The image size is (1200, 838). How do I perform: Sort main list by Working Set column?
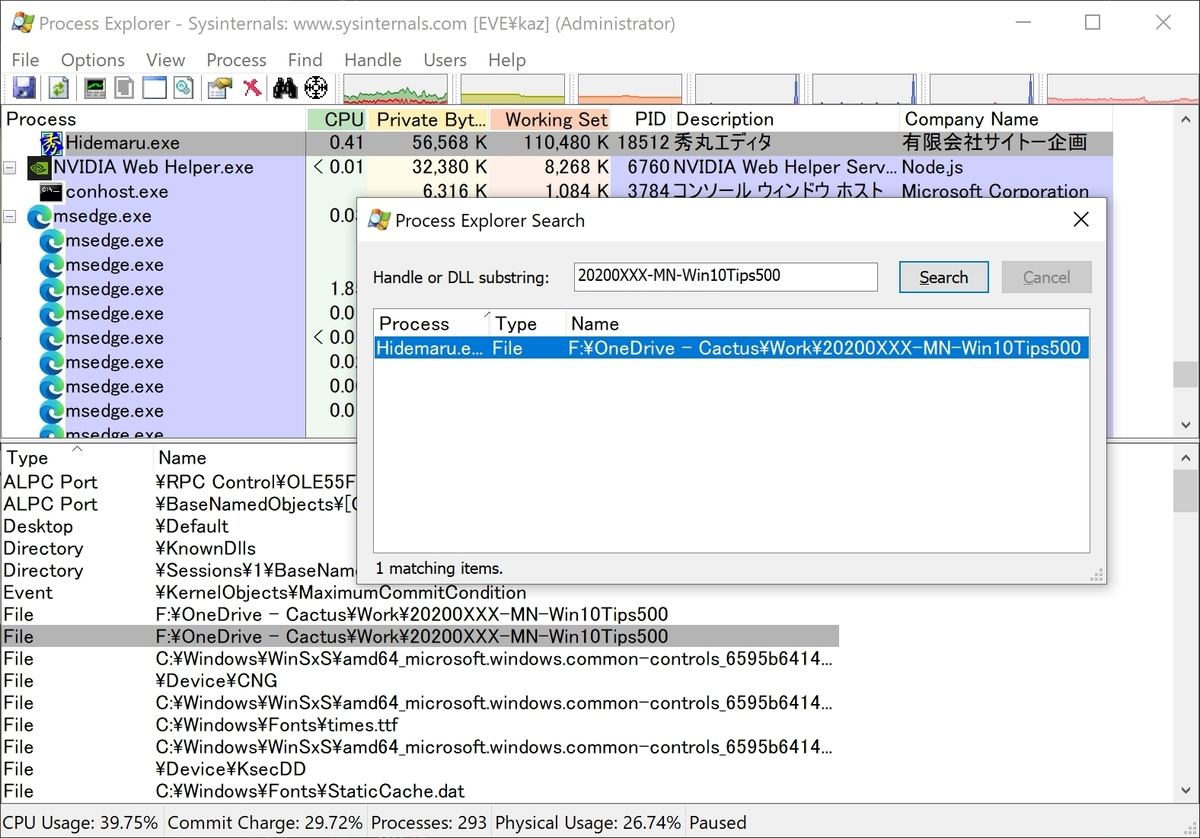(549, 119)
